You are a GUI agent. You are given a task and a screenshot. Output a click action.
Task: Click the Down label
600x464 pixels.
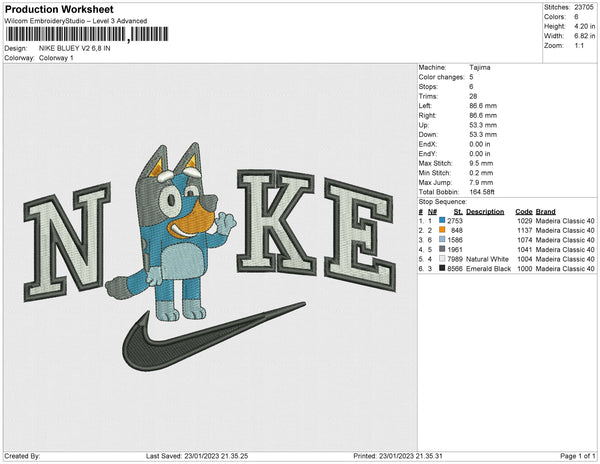pyautogui.click(x=428, y=134)
